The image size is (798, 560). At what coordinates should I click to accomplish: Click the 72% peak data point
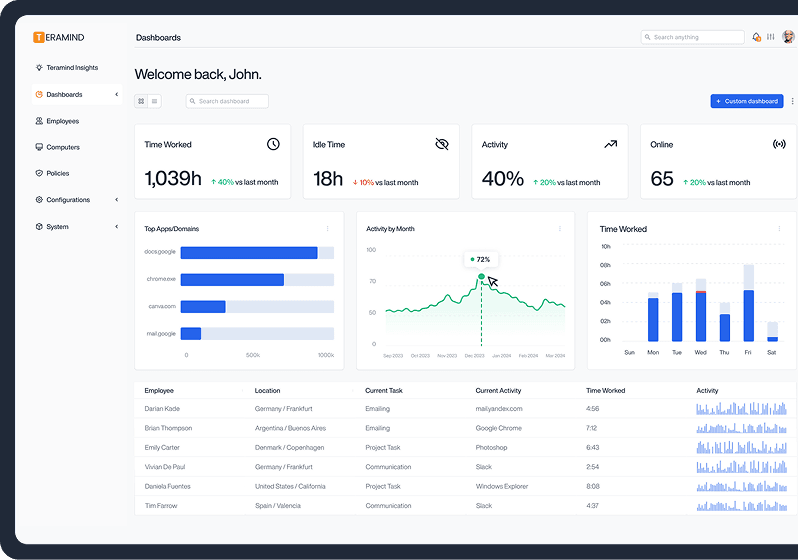(481, 276)
